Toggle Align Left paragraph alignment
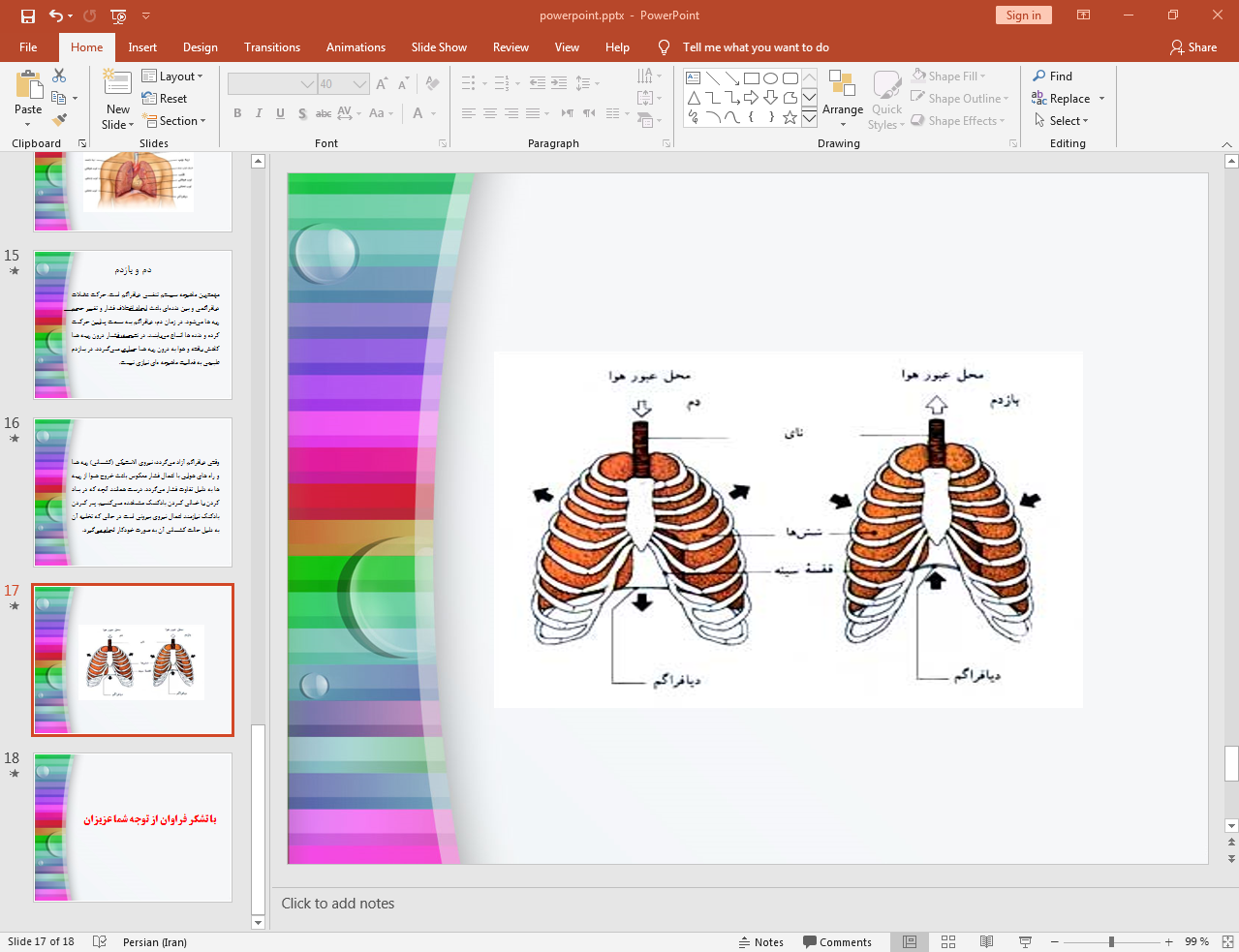 [x=469, y=113]
